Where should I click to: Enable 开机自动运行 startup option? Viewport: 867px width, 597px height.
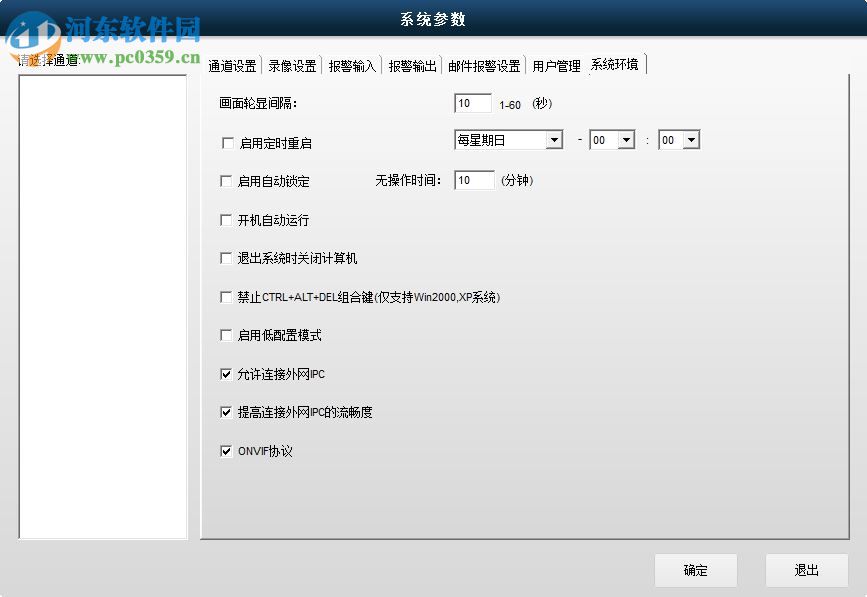click(227, 220)
